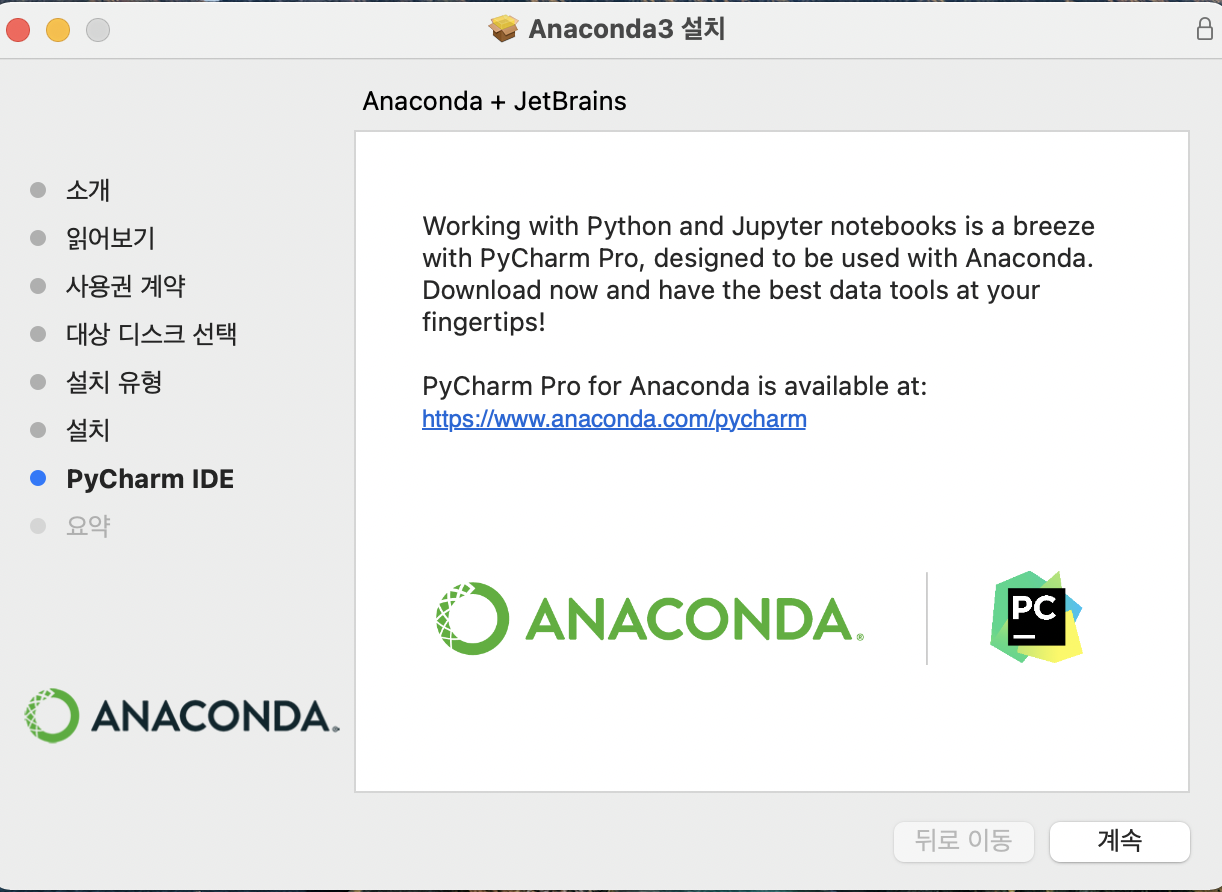1222x892 pixels.
Task: Click the 계속 (Continue) button
Action: tap(1119, 841)
